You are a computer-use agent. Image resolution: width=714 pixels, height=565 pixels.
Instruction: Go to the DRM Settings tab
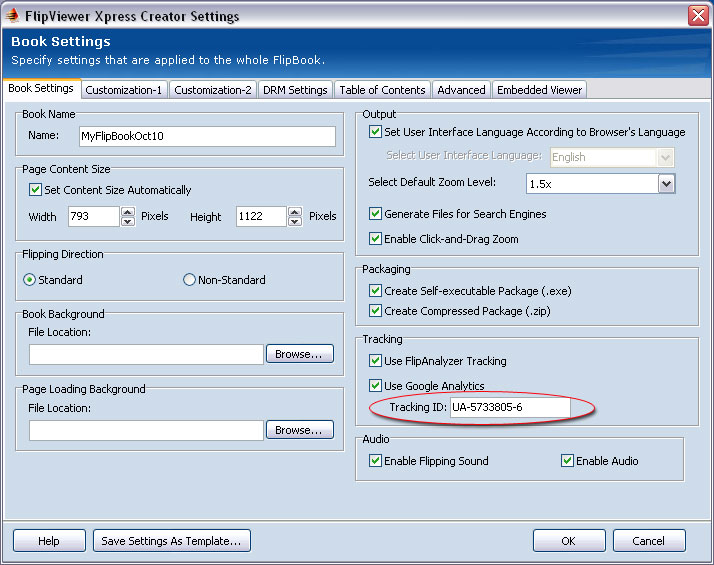point(295,90)
